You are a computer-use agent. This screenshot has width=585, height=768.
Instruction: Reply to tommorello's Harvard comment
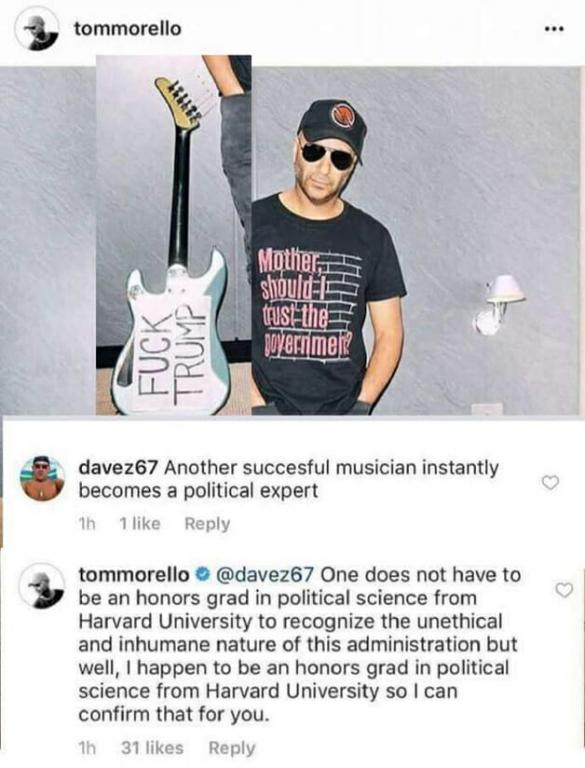232,748
